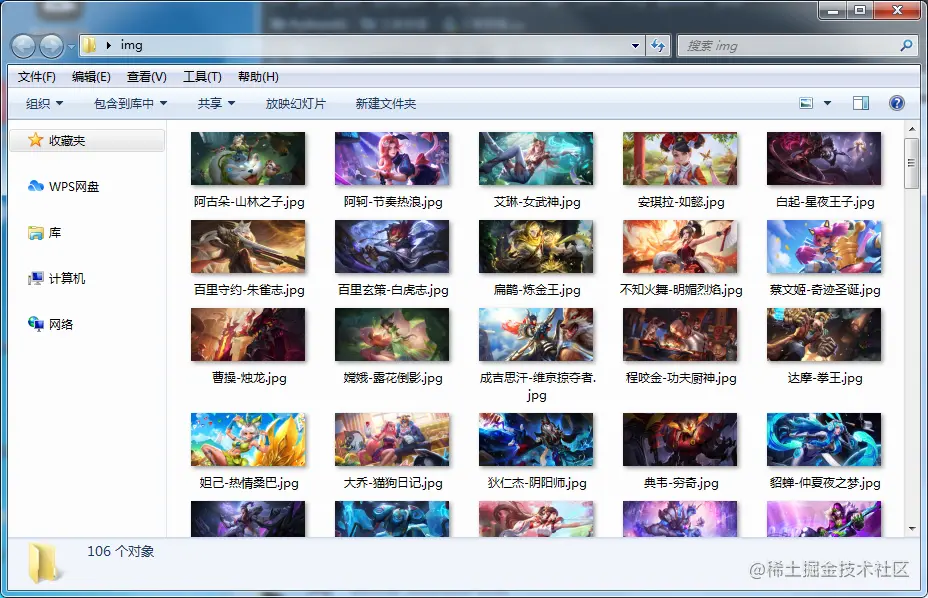Select thumbnail 阿古朵-山林之子.jpg
This screenshot has height=598, width=928.
pos(248,159)
